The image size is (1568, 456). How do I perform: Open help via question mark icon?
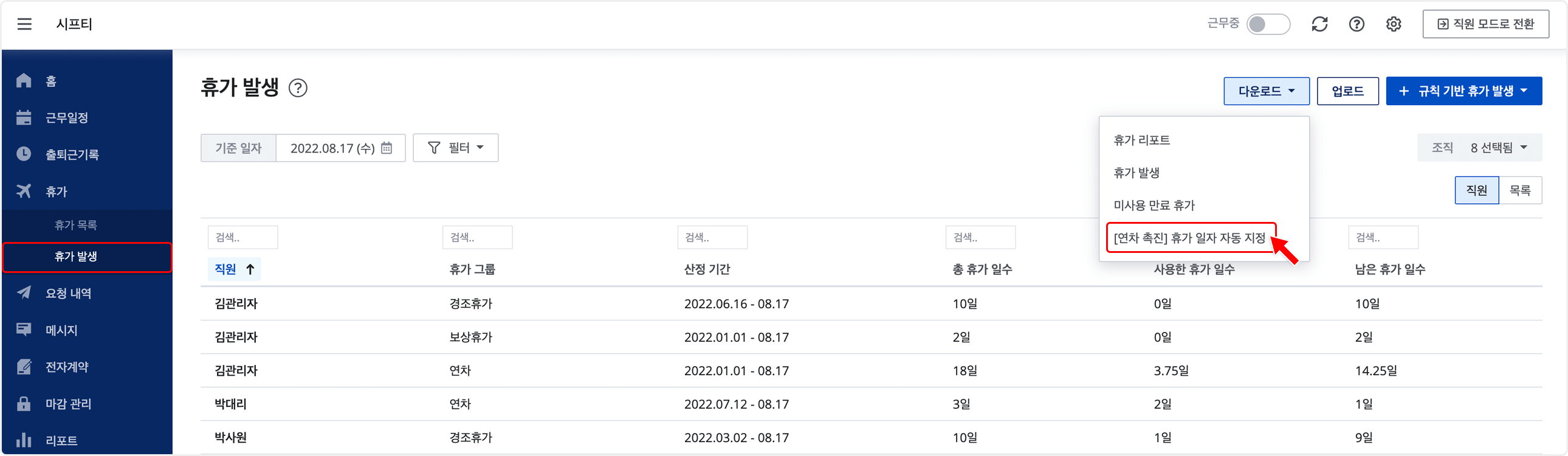[1356, 24]
